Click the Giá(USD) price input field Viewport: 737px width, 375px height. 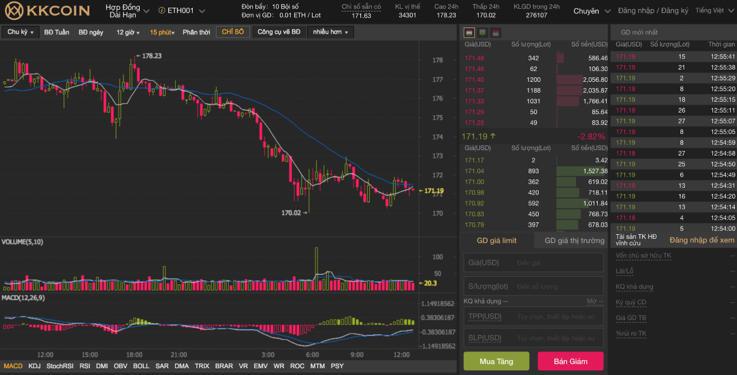pyautogui.click(x=533, y=263)
